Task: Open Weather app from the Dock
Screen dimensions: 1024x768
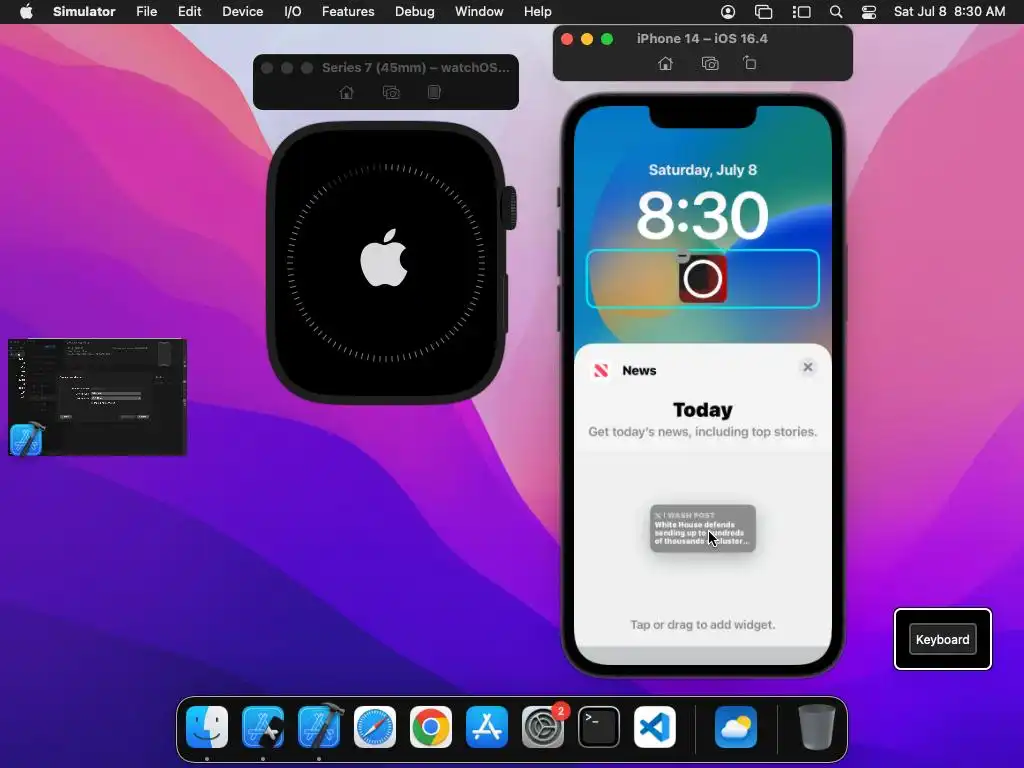Action: [736, 727]
